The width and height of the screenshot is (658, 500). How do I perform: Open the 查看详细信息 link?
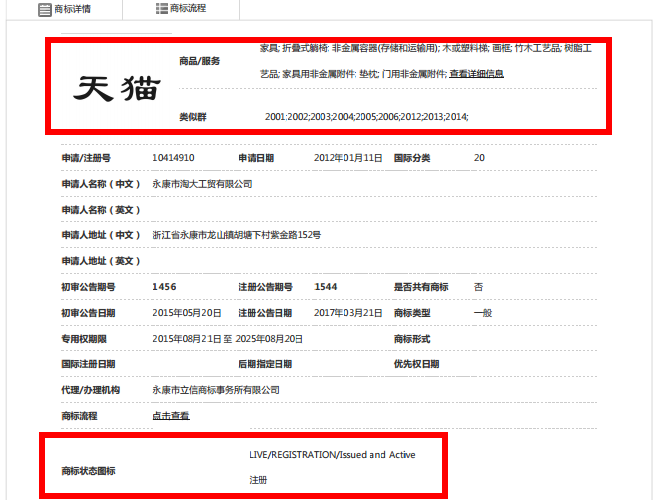476,74
